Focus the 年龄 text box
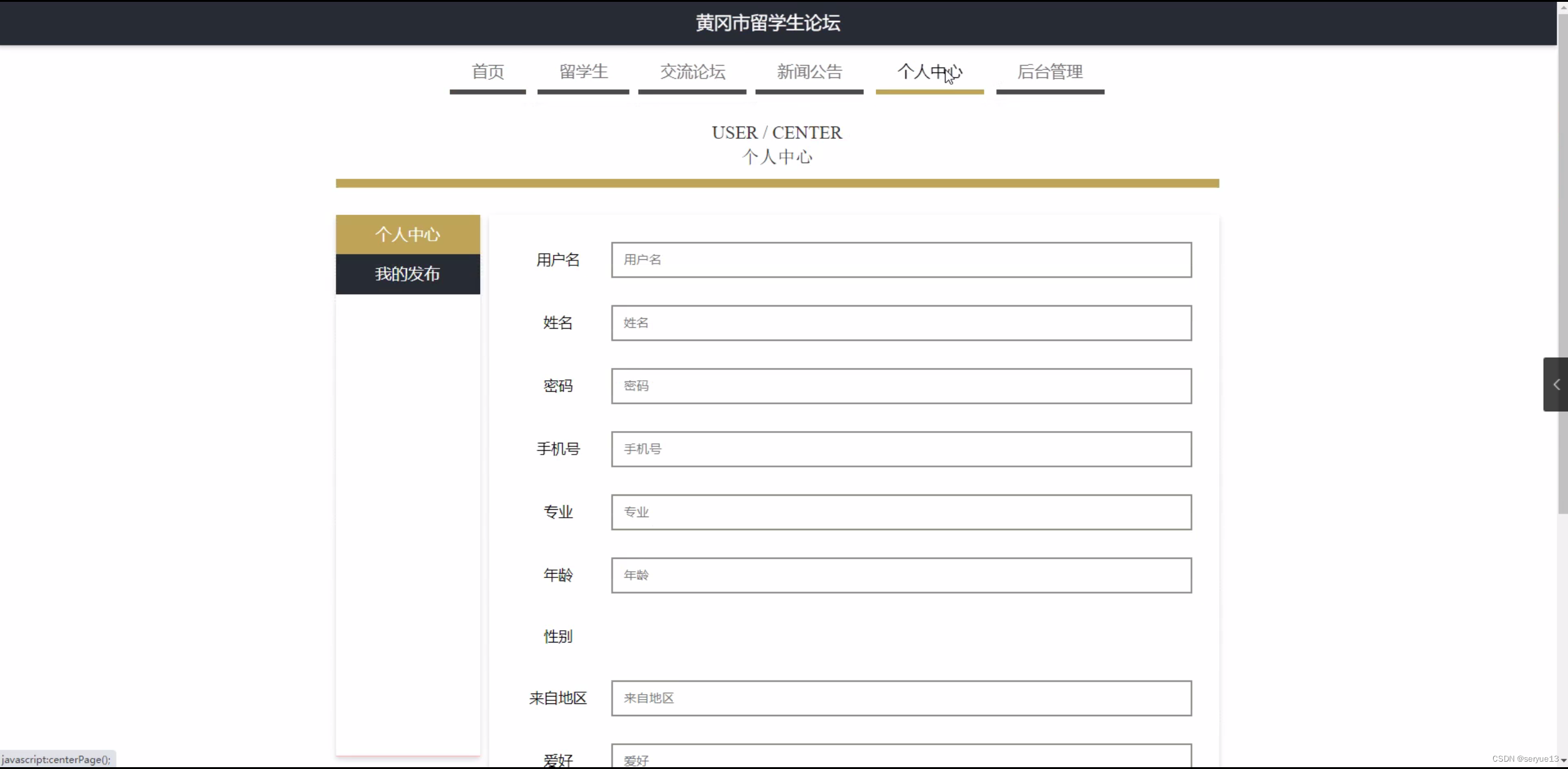The height and width of the screenshot is (769, 1568). click(x=901, y=576)
